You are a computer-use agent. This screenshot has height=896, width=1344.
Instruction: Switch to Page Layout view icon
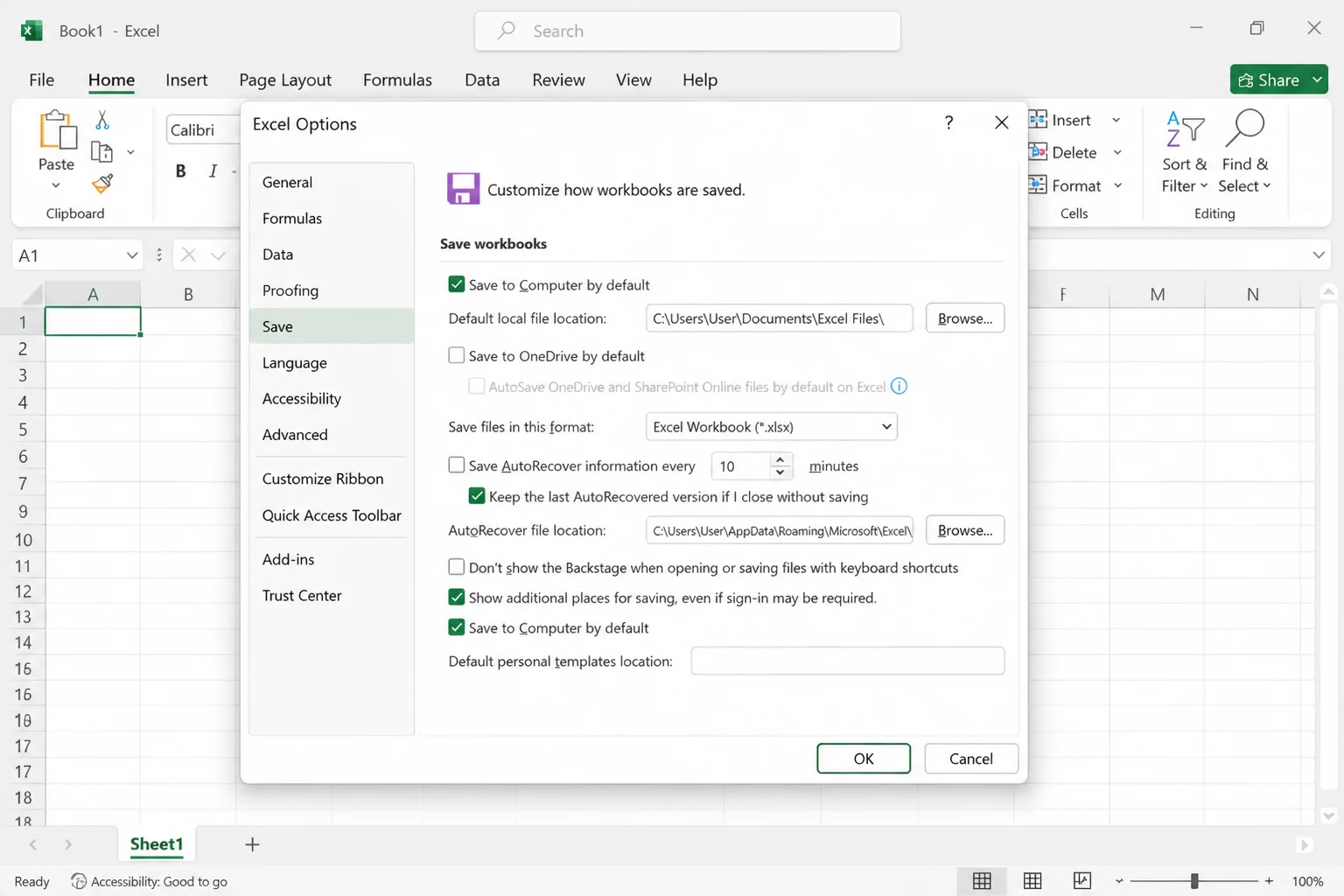pos(1032,881)
